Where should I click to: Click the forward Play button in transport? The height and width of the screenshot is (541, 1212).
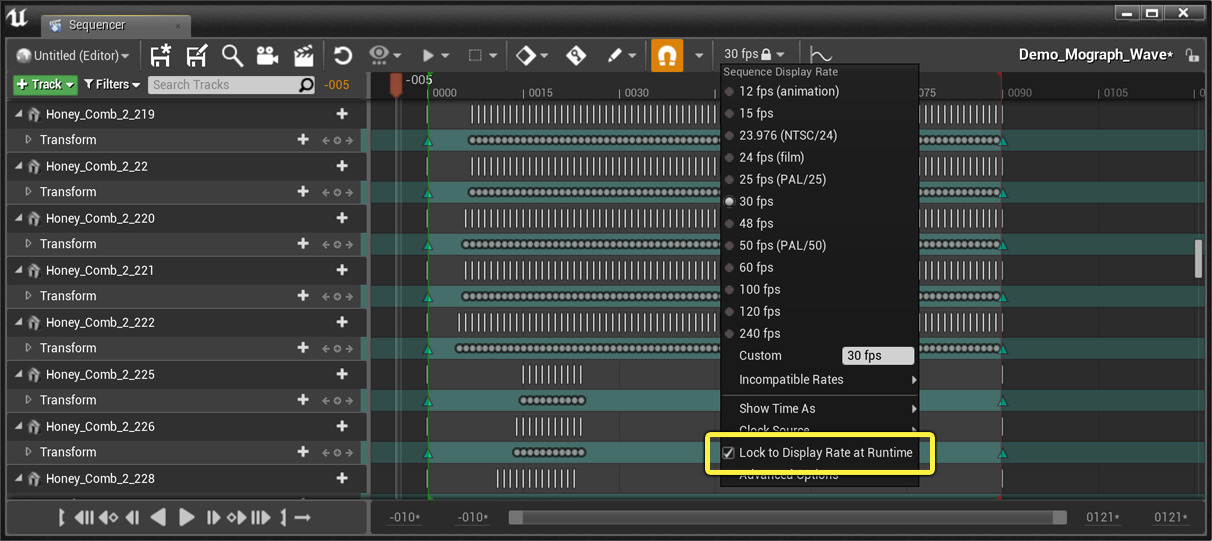tap(187, 517)
